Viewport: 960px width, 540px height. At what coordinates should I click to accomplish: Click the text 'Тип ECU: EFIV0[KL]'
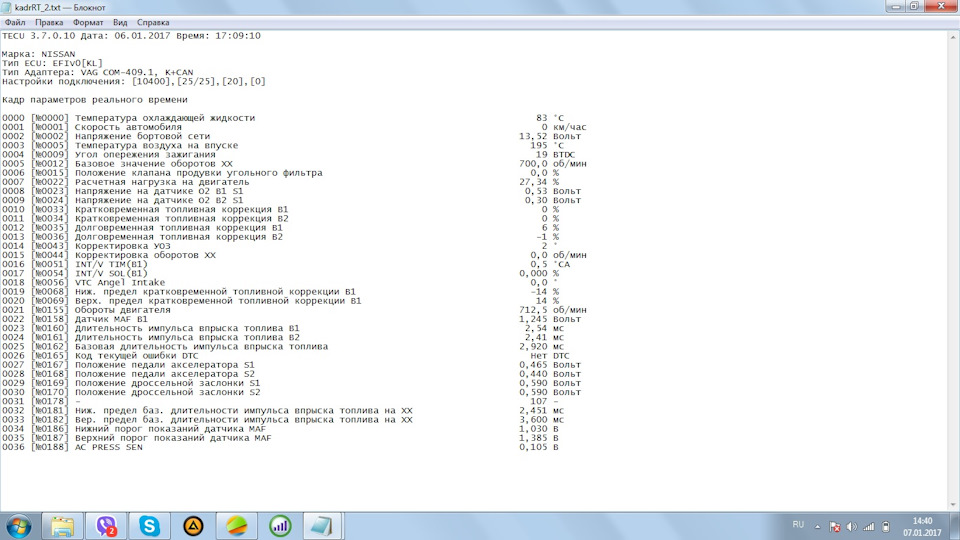point(52,63)
